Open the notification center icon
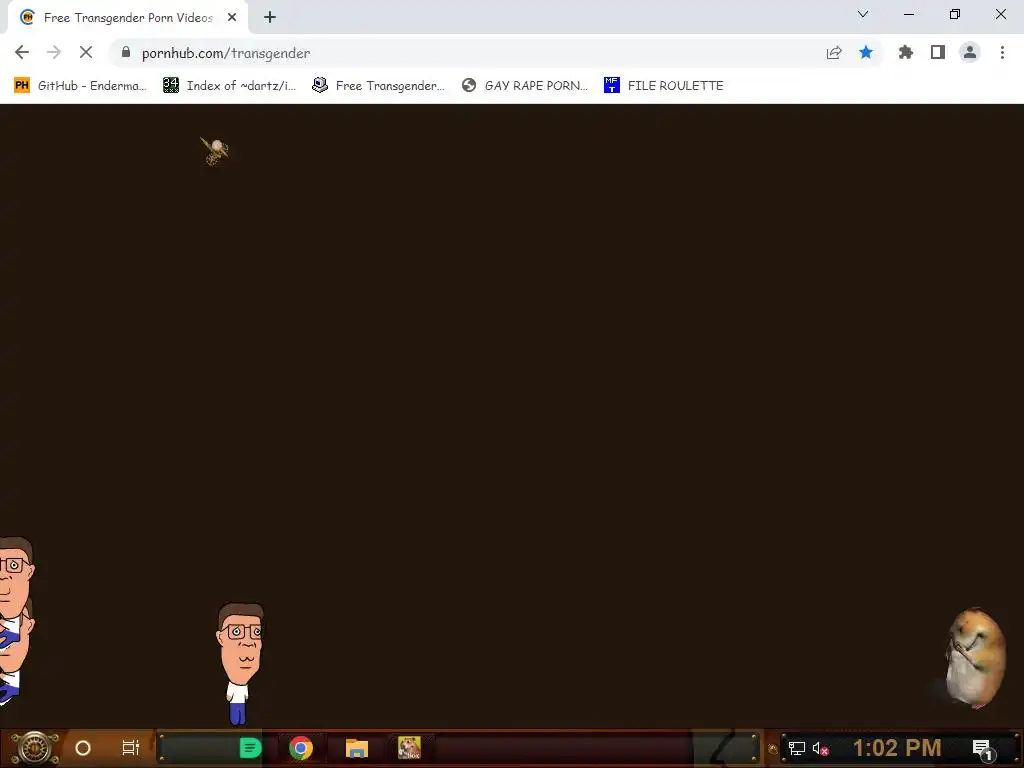 (983, 749)
